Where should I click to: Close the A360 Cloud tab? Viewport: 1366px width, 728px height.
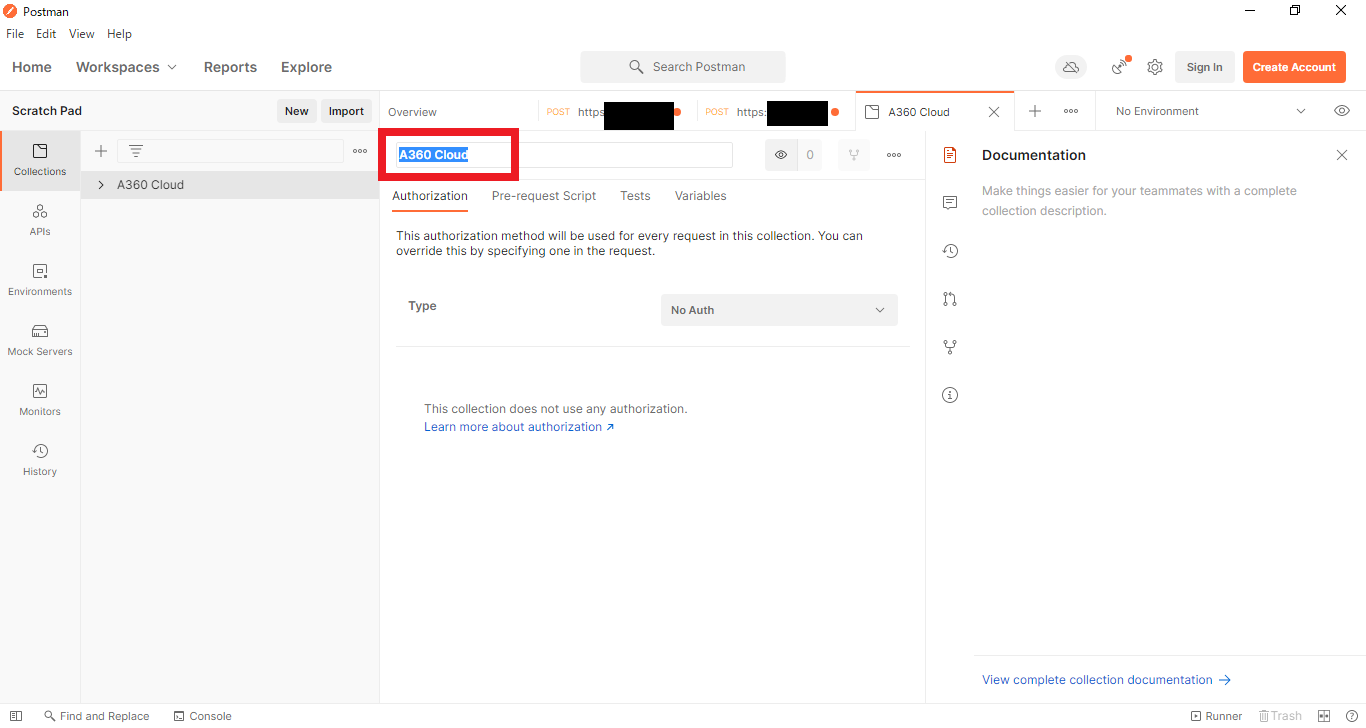click(x=993, y=112)
